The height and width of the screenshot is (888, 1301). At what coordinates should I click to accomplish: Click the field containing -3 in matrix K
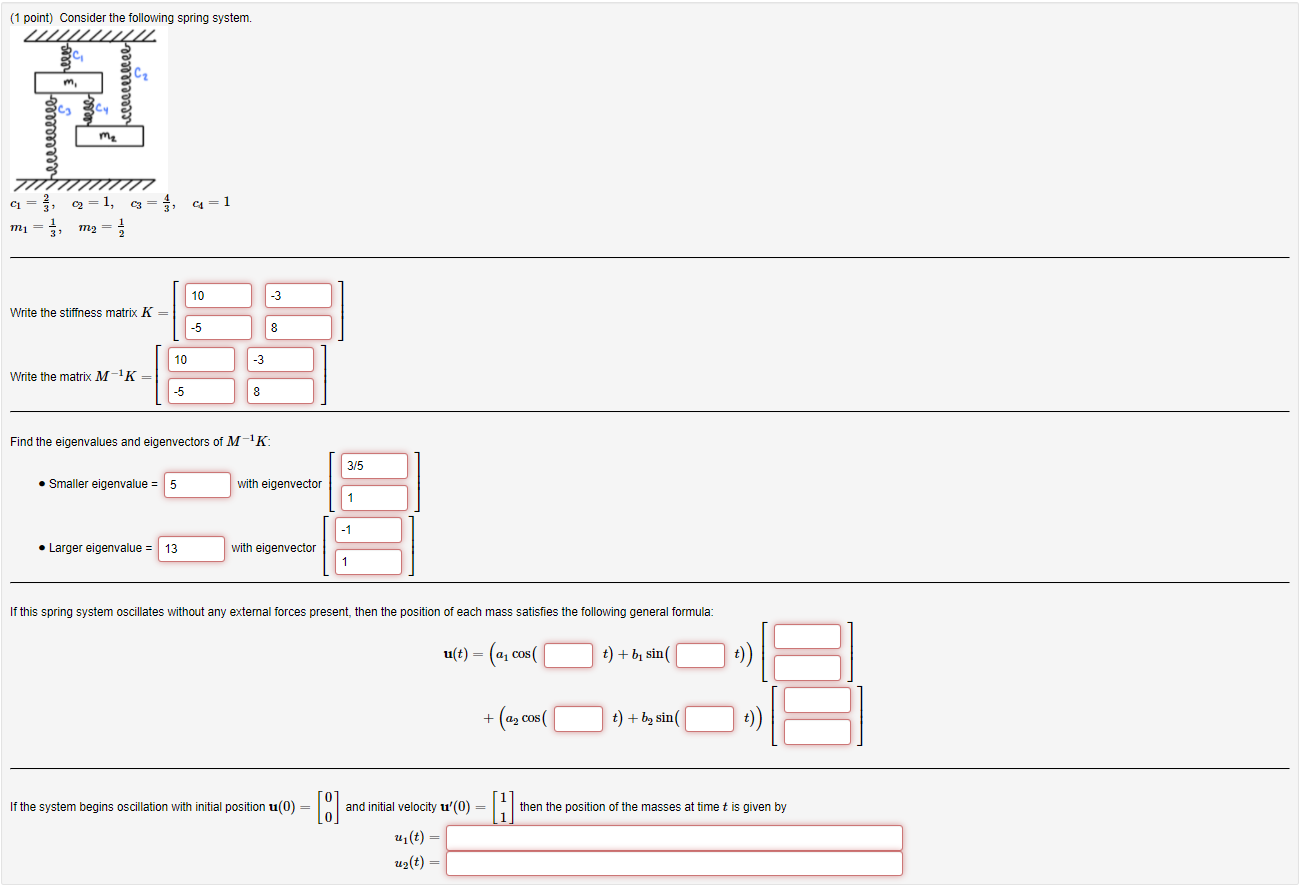tap(299, 295)
